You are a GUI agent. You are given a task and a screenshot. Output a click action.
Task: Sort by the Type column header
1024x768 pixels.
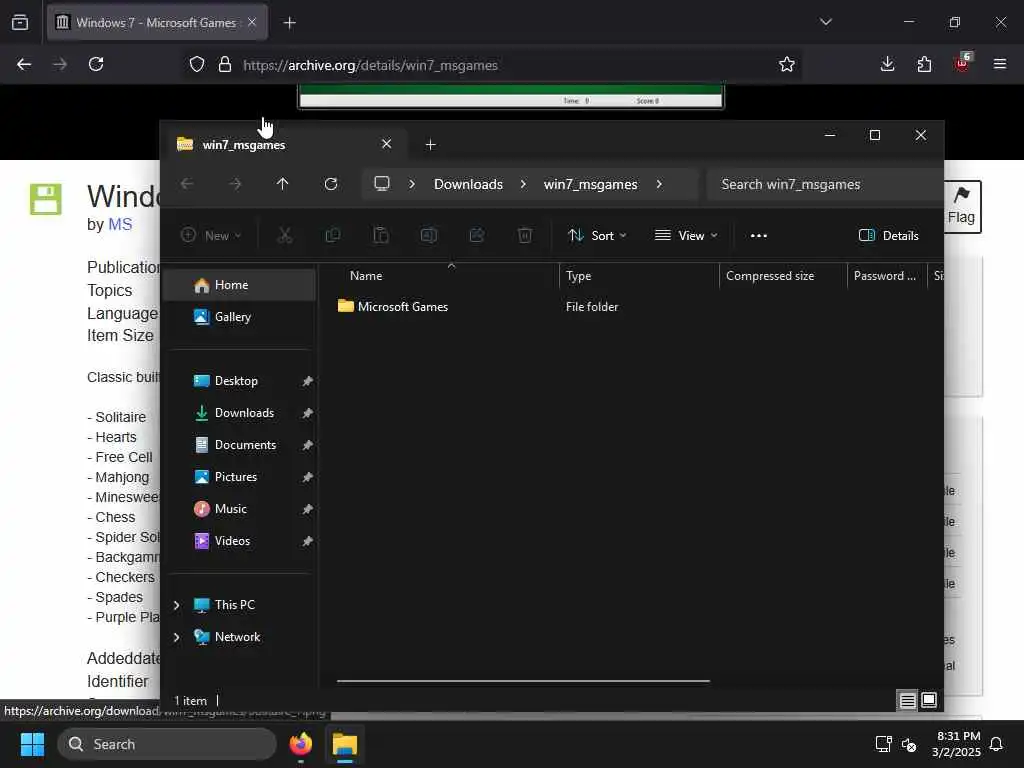[639, 276]
